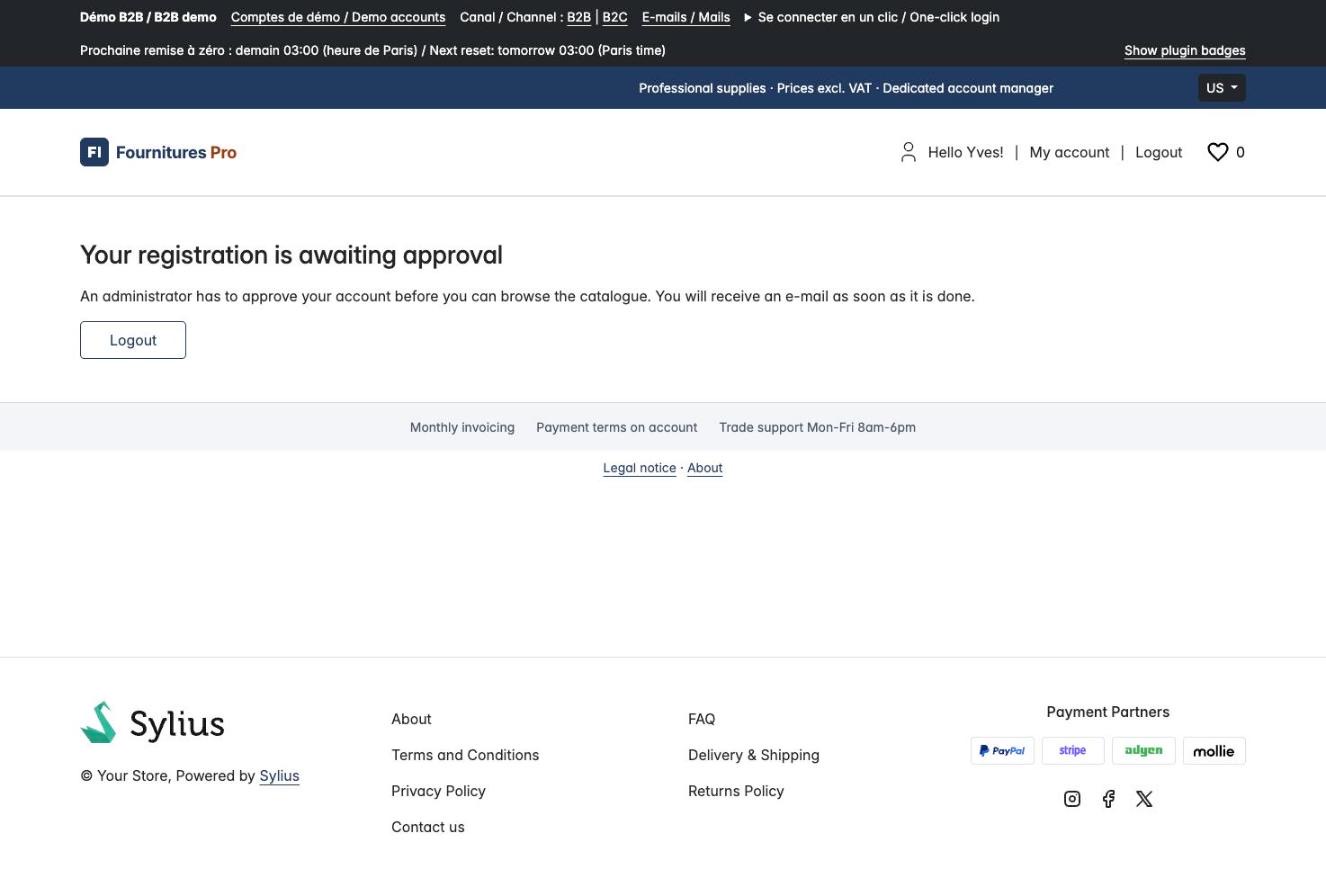Click the 'Your registration is awaiting approval' heading

pos(291,255)
